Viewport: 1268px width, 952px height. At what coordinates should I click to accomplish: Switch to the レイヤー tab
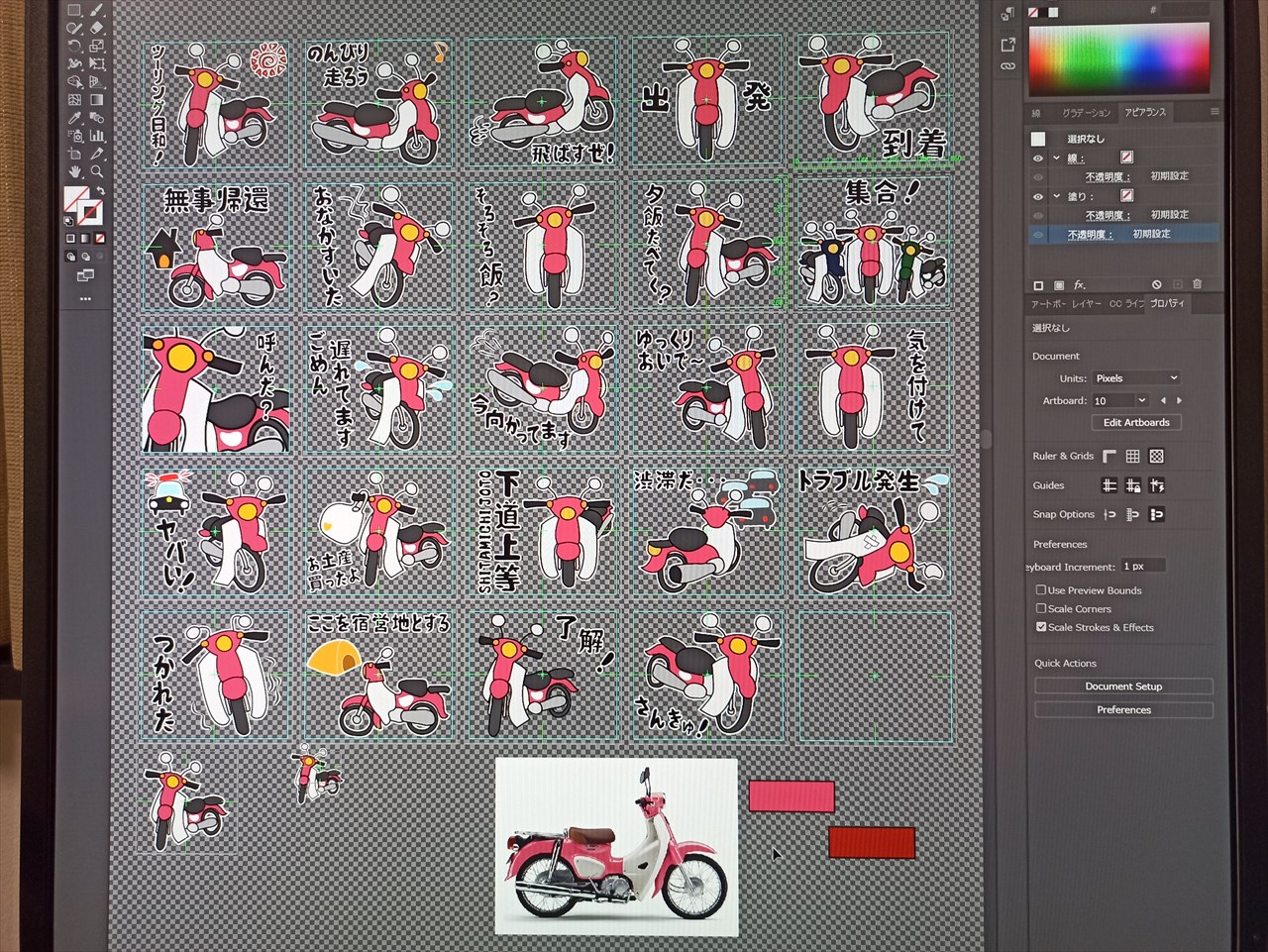tap(1087, 304)
